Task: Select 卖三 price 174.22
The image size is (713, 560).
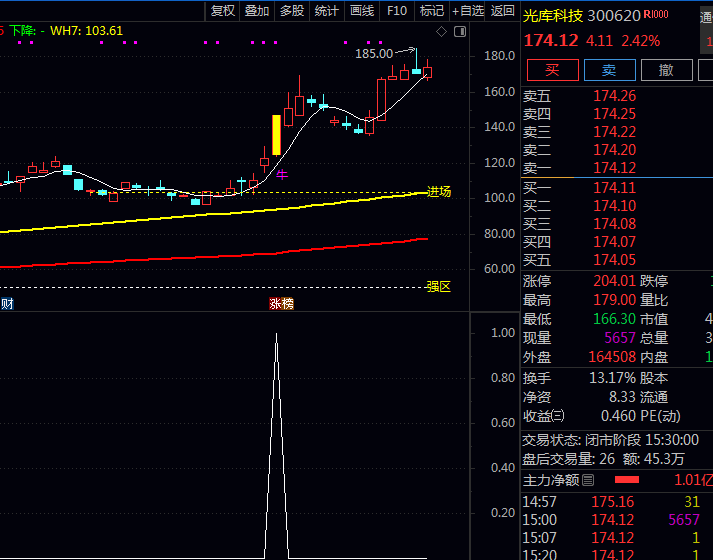Action: click(614, 132)
